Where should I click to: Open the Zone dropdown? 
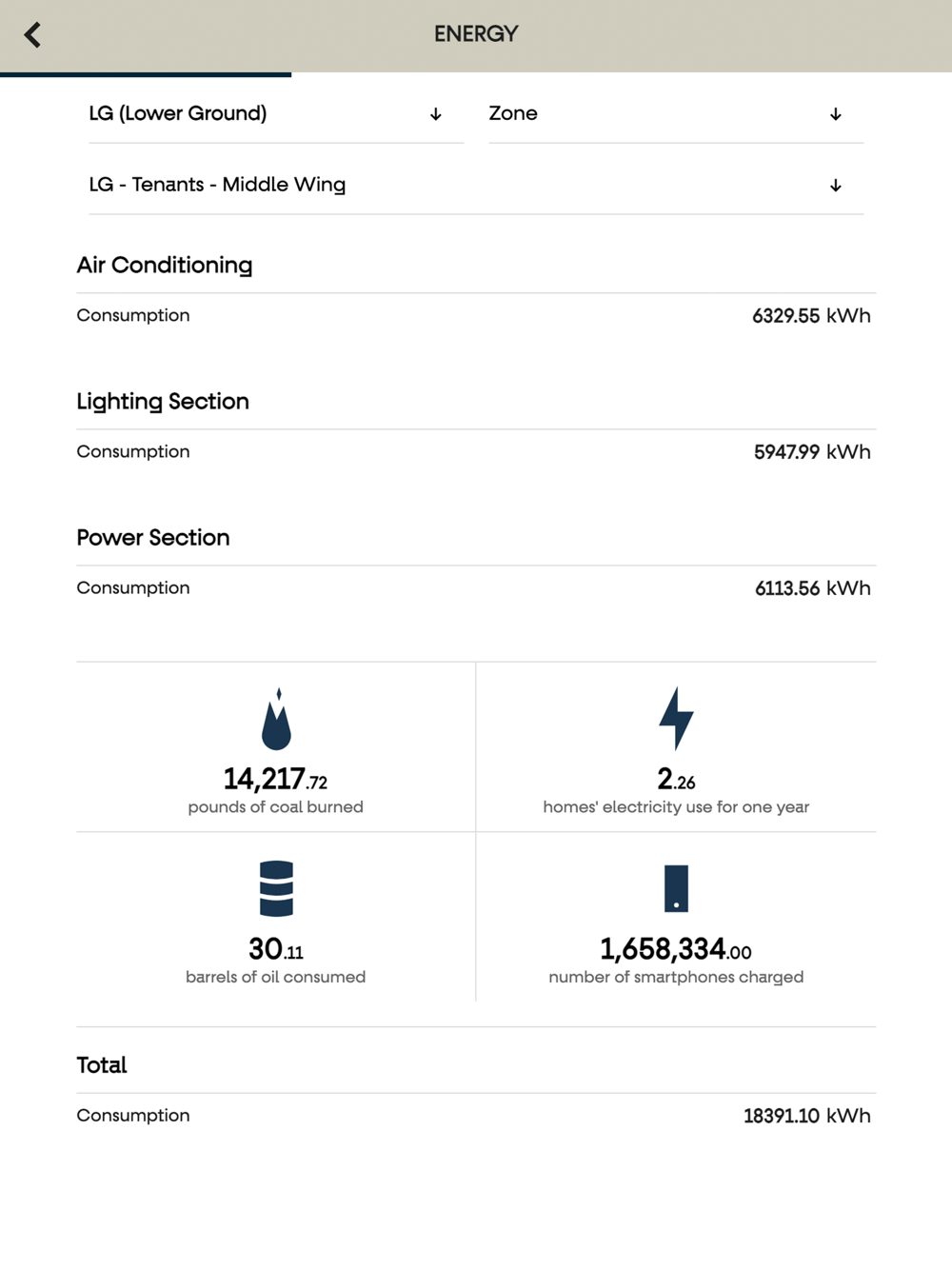[x=676, y=114]
